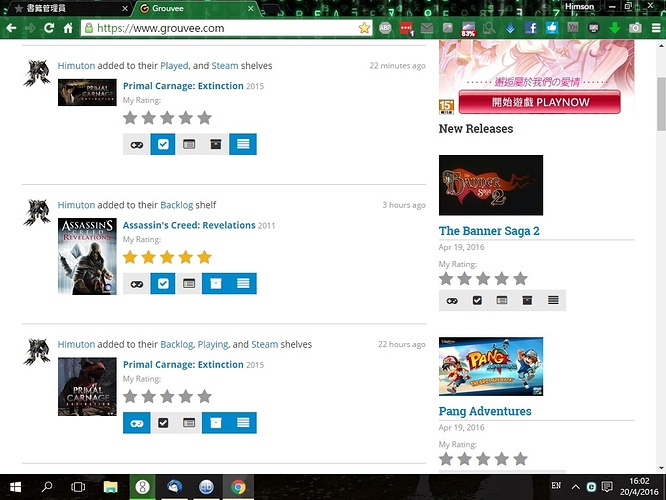Open Facebook extension icon
The width and height of the screenshot is (666, 500).
[x=531, y=28]
